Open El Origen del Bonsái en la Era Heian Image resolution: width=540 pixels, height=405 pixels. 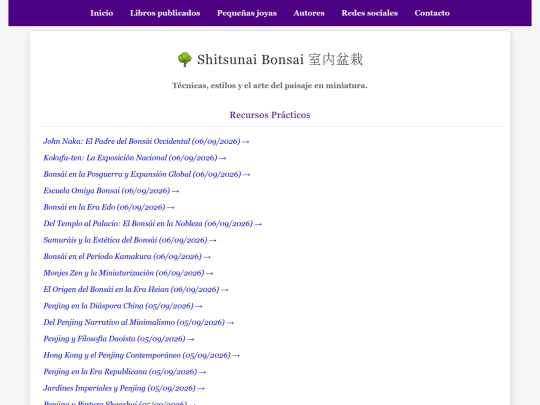pyautogui.click(x=136, y=289)
